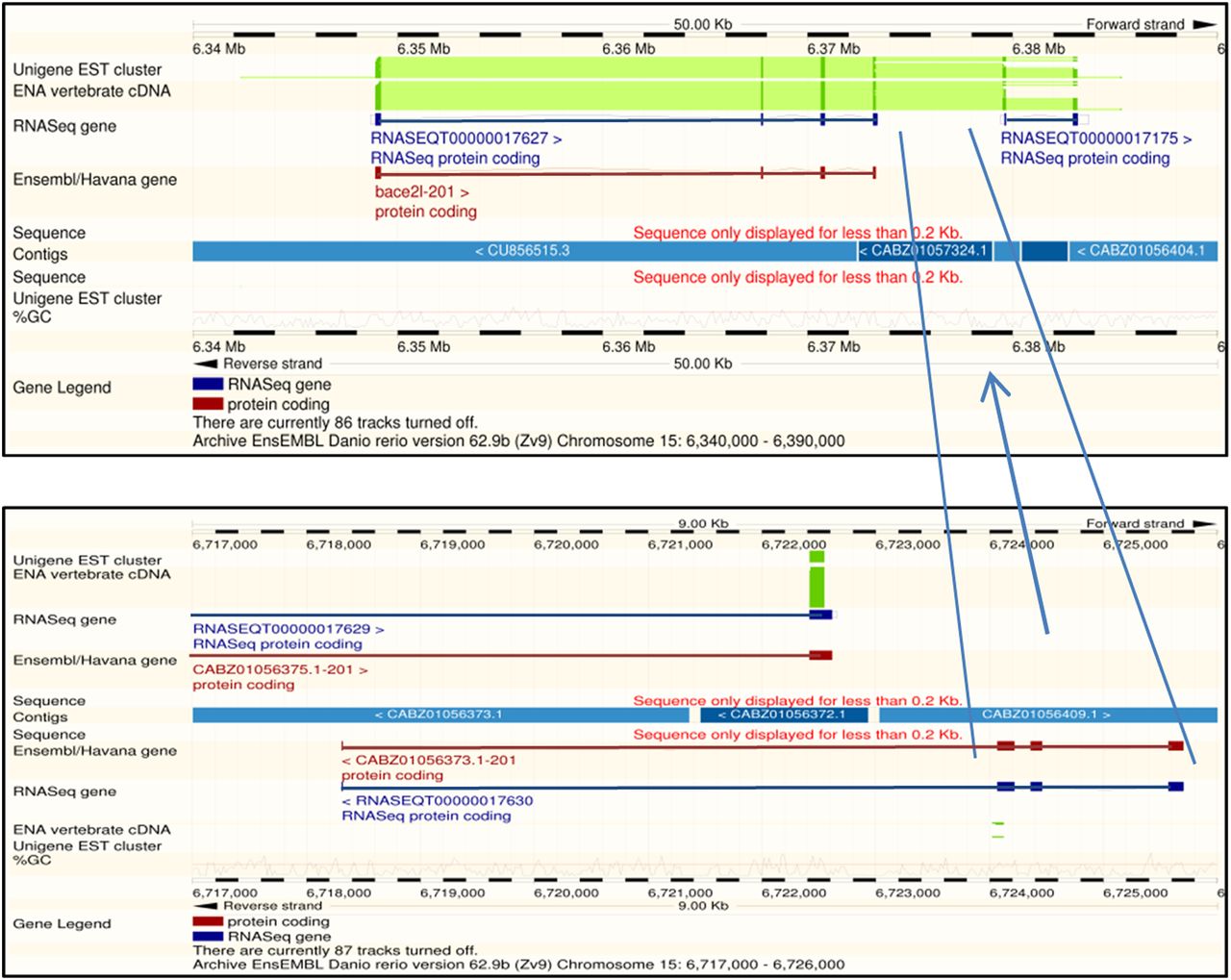The width and height of the screenshot is (1231, 980).
Task: Select contig CU856515.3
Action: tap(522, 251)
